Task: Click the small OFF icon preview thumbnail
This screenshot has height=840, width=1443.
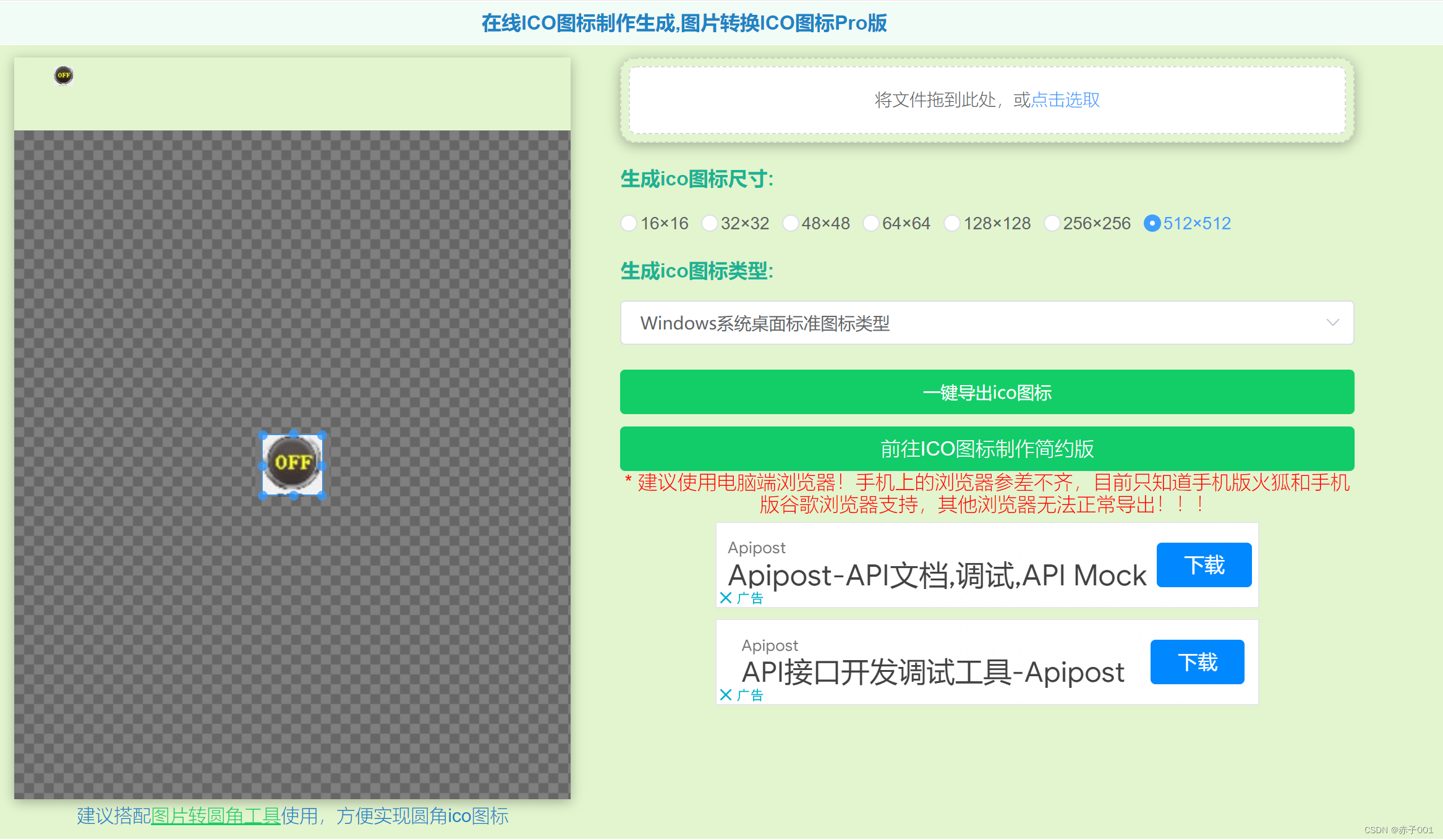Action: 64,75
